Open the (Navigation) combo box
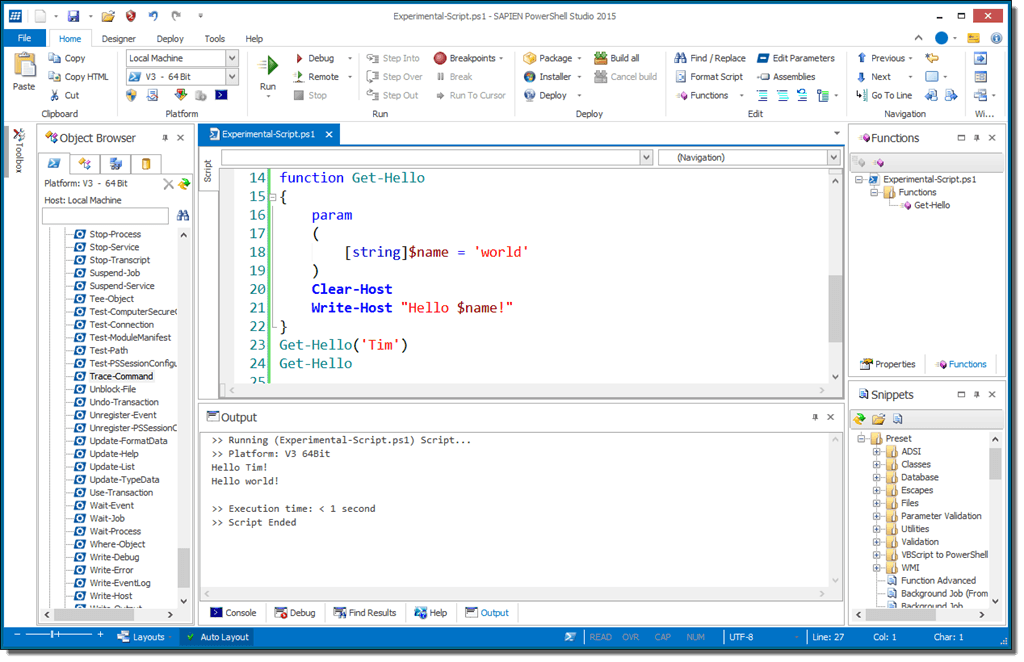The image size is (1024, 662). [833, 157]
